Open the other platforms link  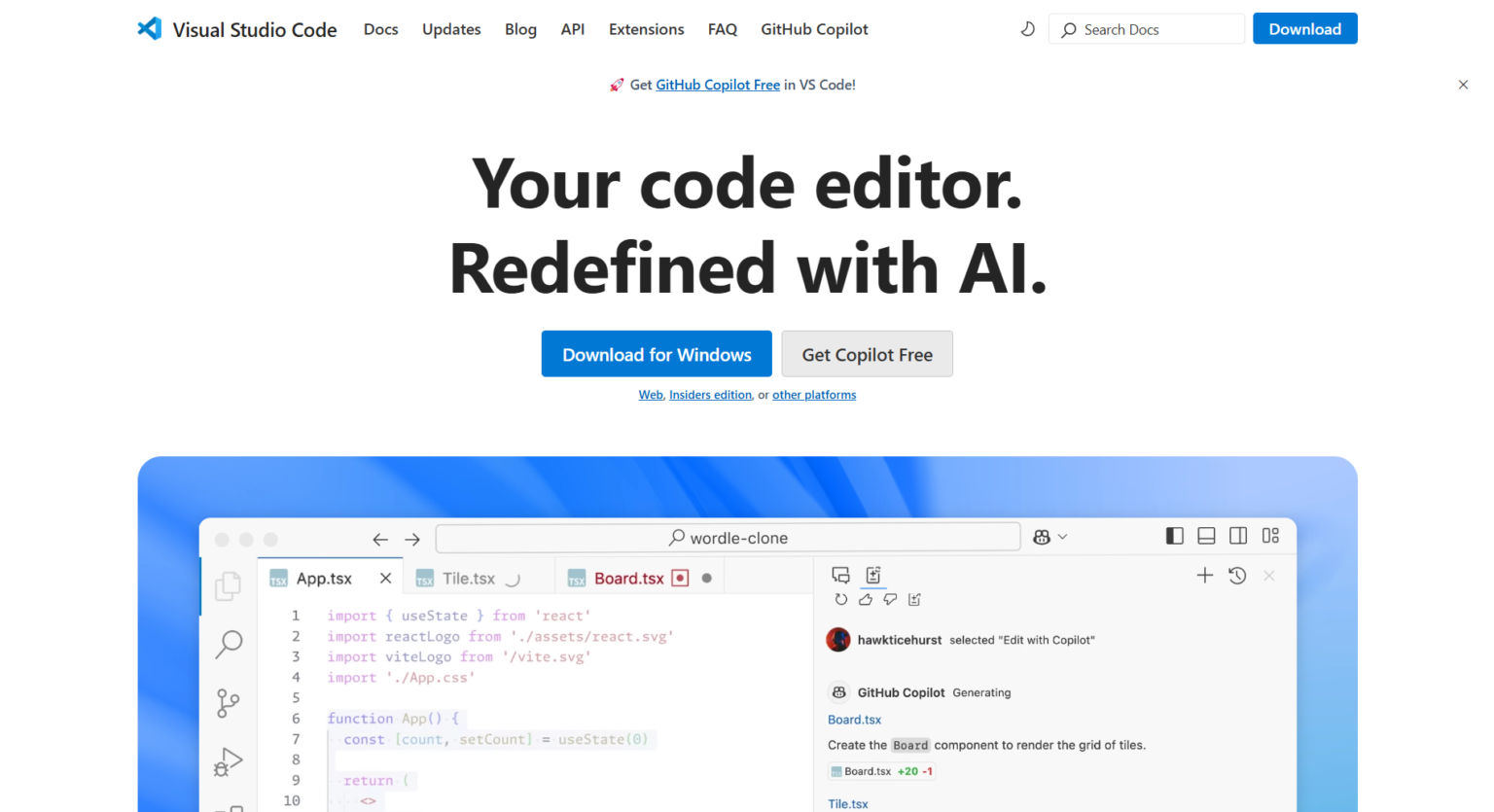click(x=814, y=395)
